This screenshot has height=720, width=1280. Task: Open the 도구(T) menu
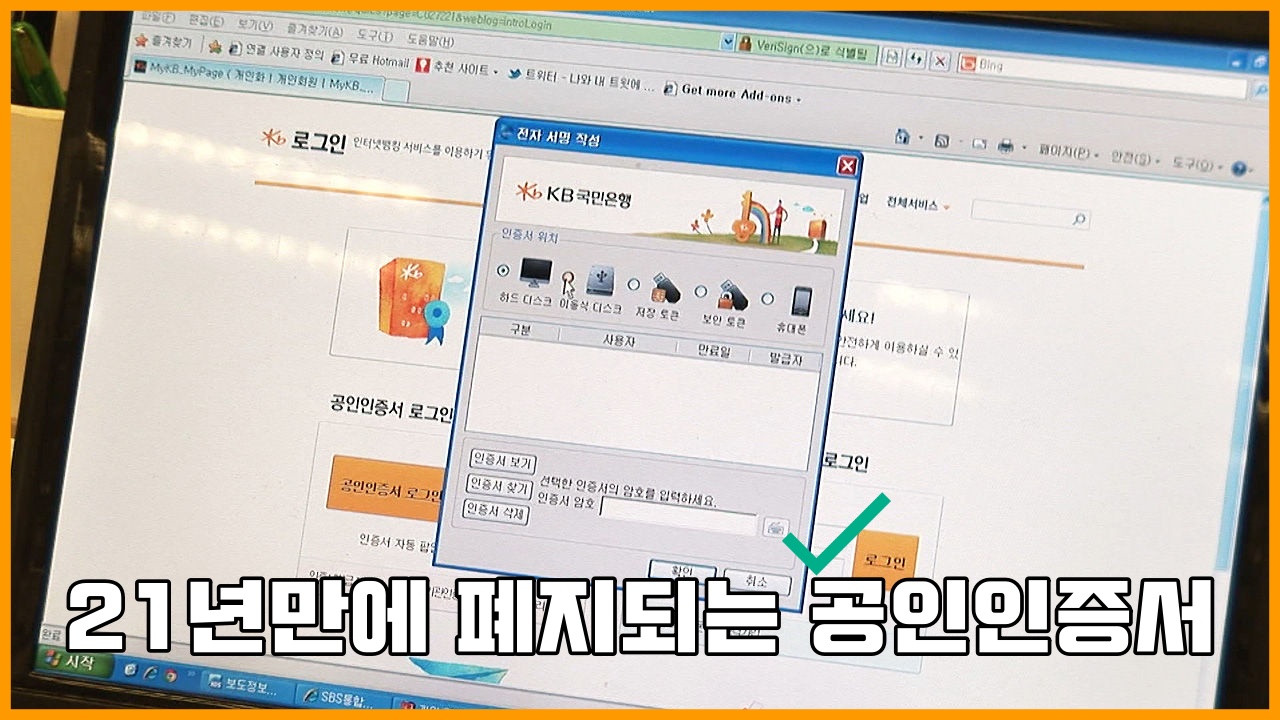[x=377, y=35]
